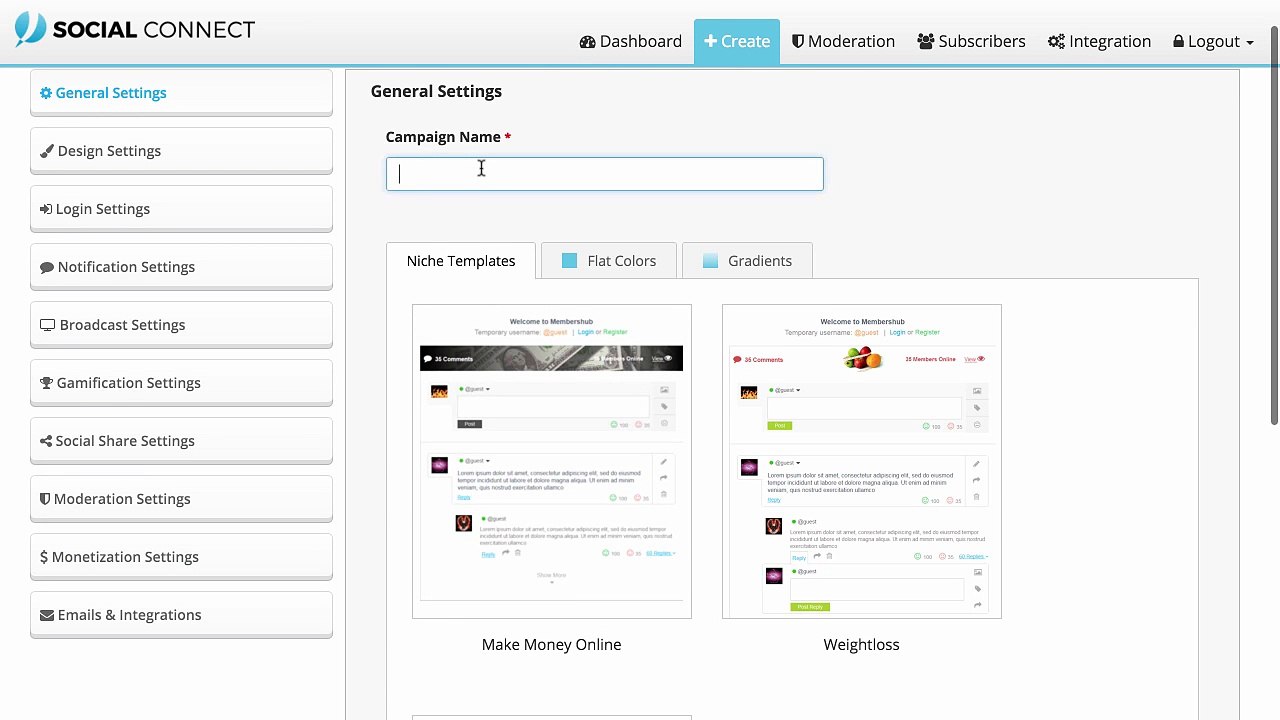
Task: Open the Integration page
Action: tap(1099, 41)
